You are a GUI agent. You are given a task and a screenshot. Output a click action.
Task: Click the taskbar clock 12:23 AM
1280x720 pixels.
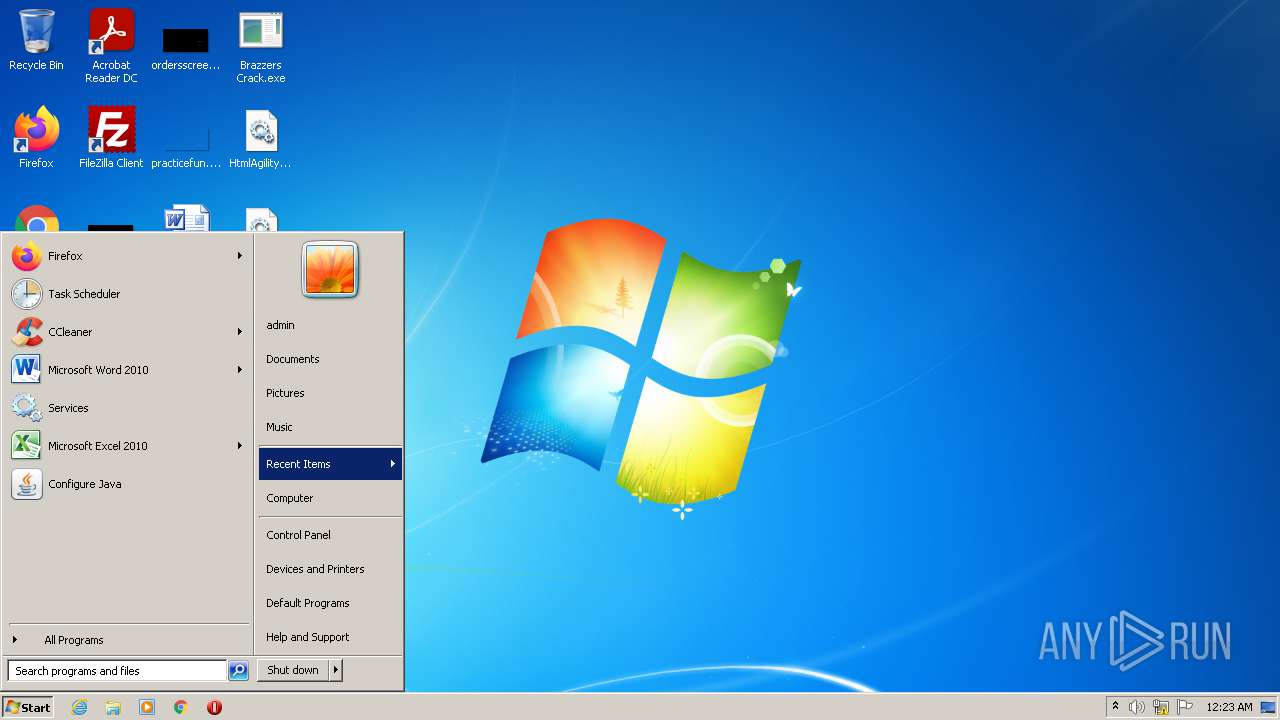click(x=1229, y=707)
